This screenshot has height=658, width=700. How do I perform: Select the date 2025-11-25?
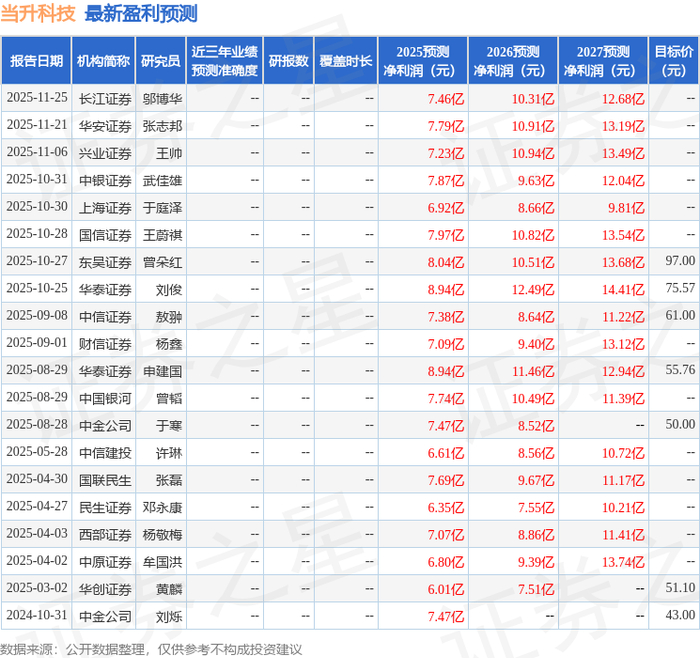pos(37,98)
